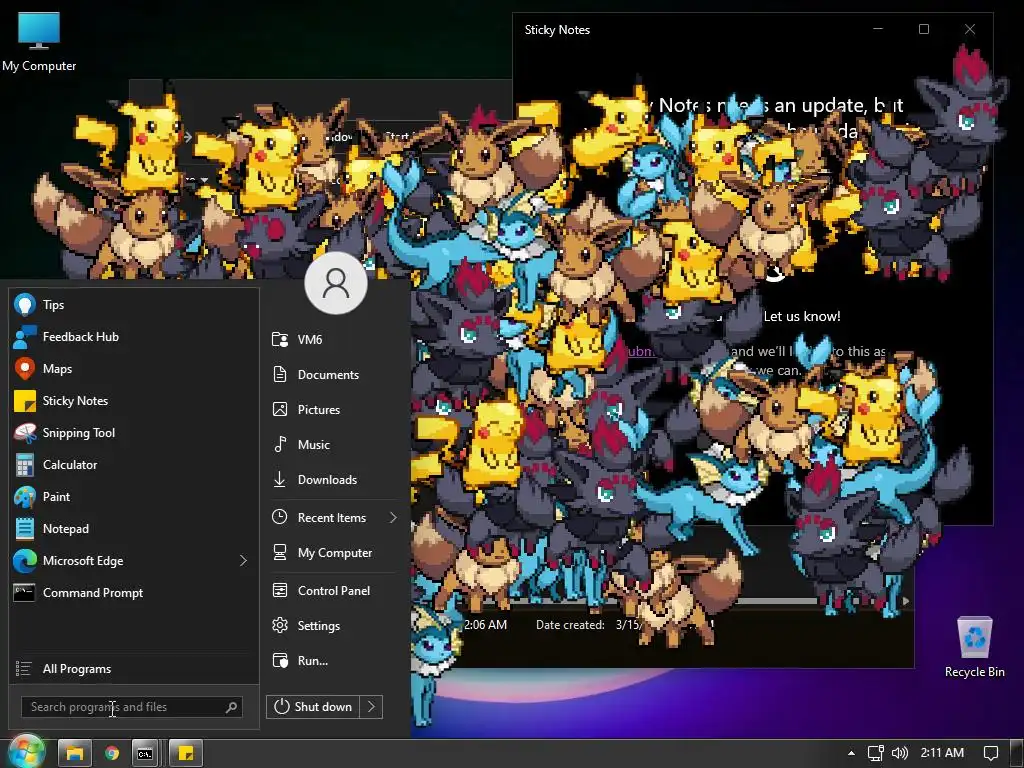This screenshot has height=768, width=1024.
Task: Open Music folder link
Action: (334, 444)
